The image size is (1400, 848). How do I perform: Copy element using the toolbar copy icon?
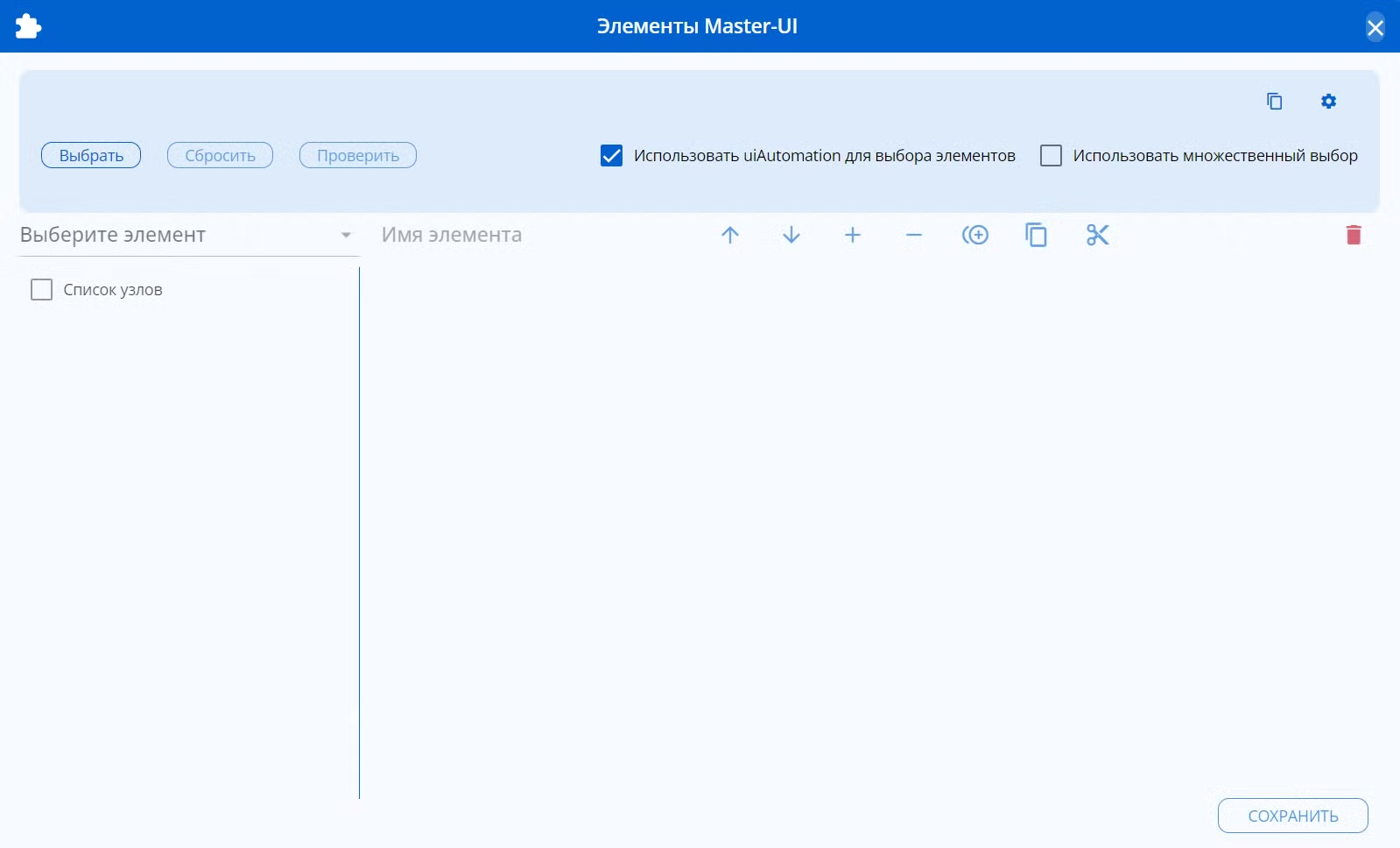[1037, 235]
